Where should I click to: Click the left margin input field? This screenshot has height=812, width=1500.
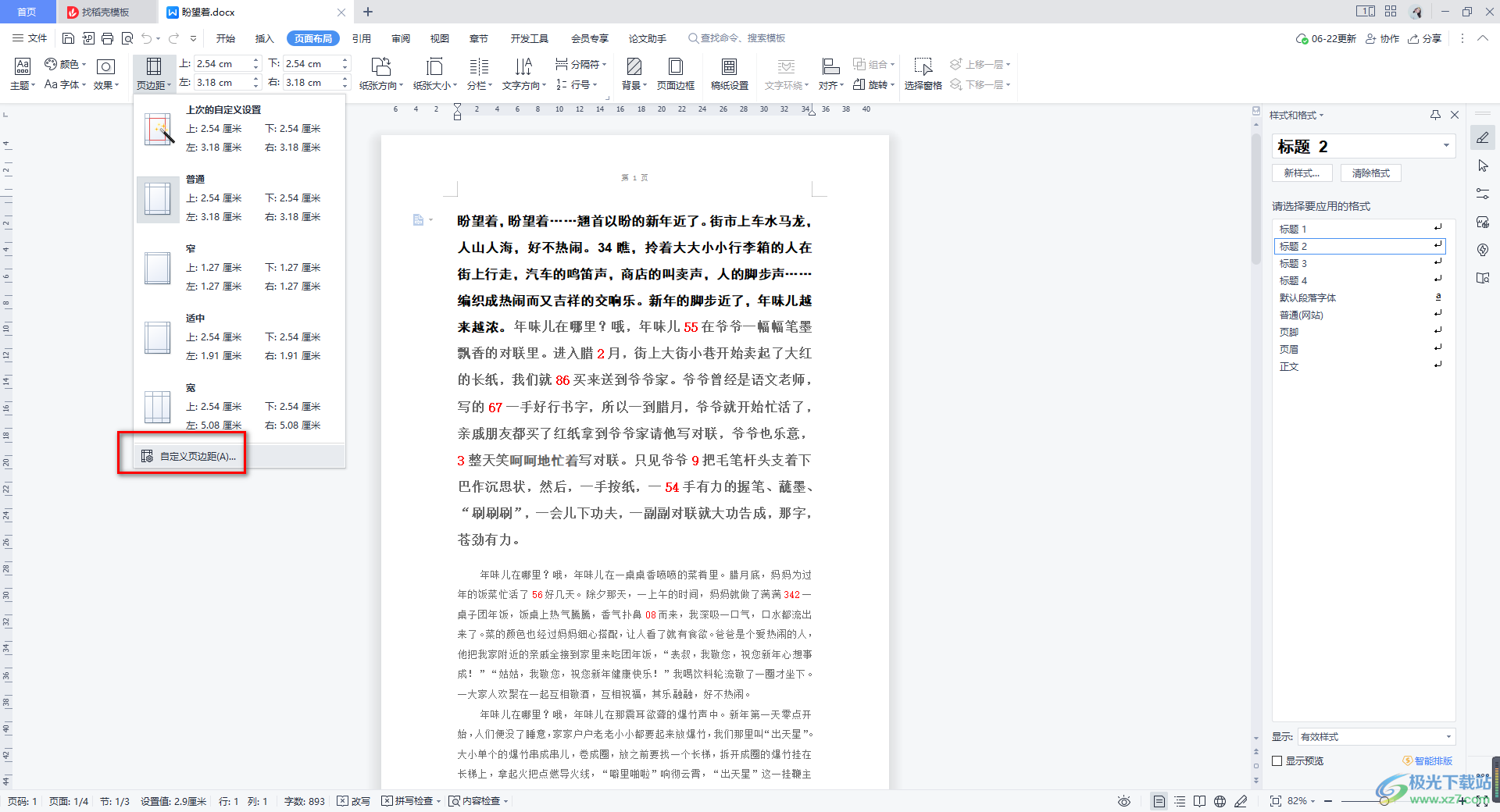[222, 82]
